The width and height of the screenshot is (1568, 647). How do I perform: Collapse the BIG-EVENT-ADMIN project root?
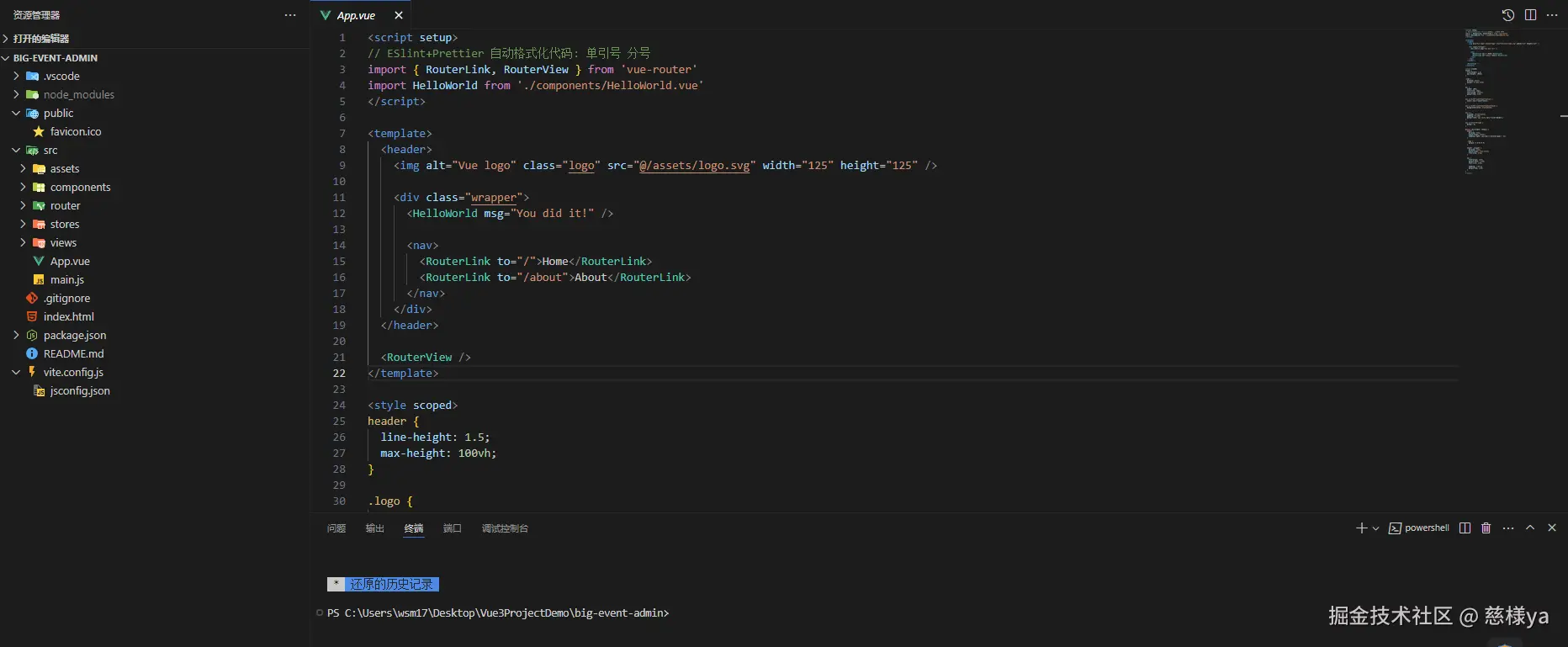(x=156, y=58)
